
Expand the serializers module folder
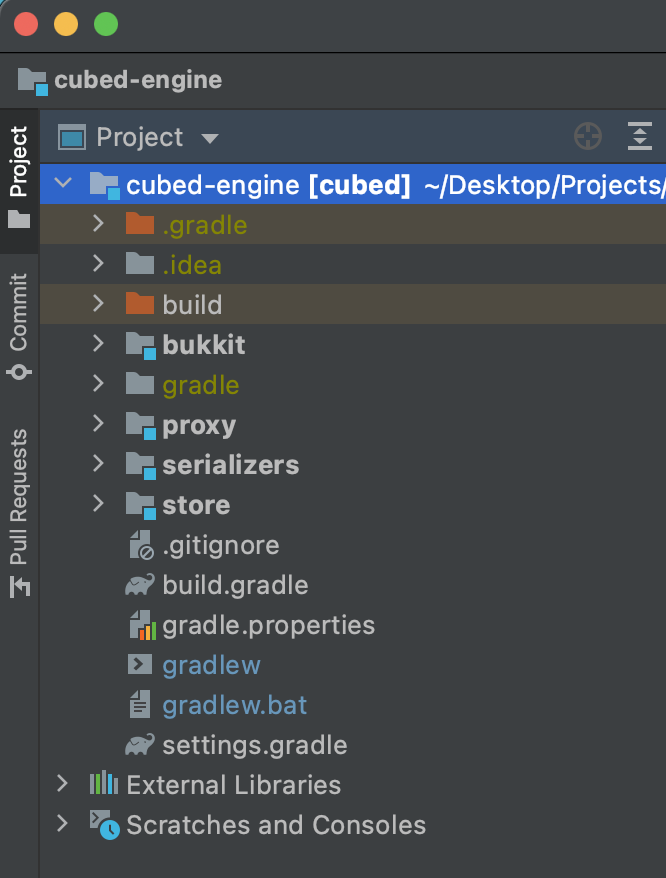[x=97, y=464]
